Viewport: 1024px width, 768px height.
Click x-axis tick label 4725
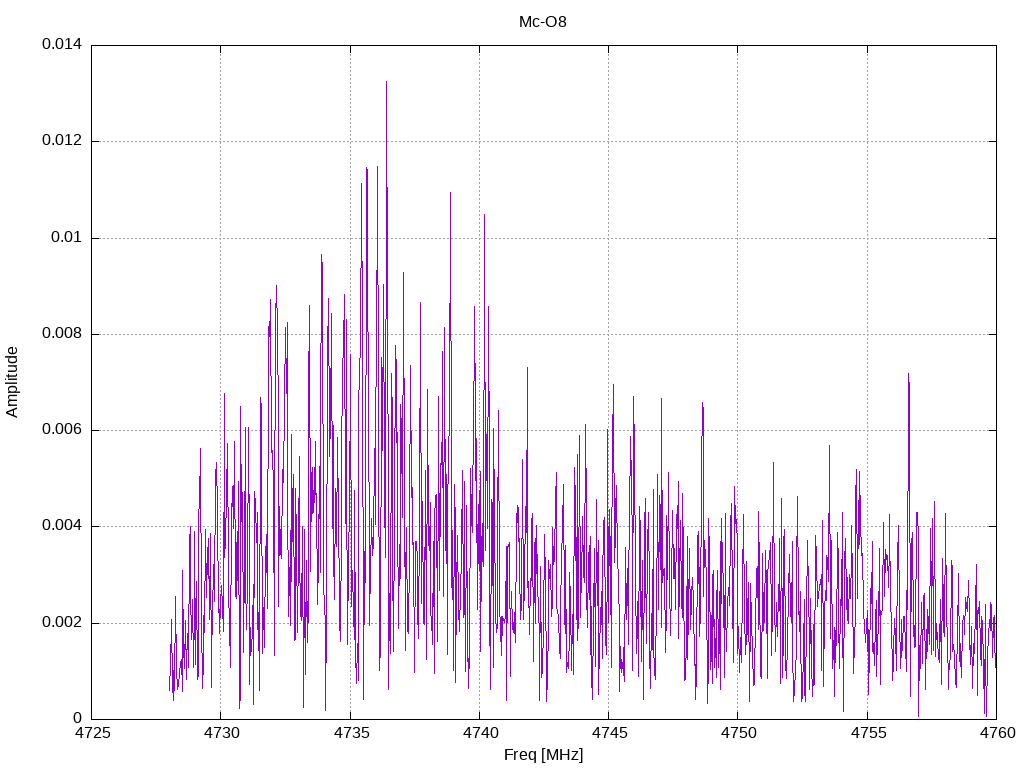point(92,733)
